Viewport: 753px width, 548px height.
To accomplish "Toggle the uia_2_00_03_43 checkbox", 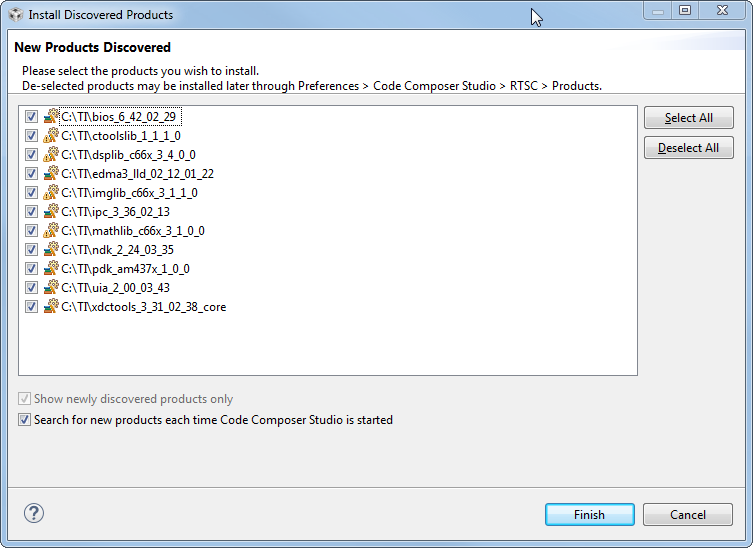I will (x=31, y=287).
